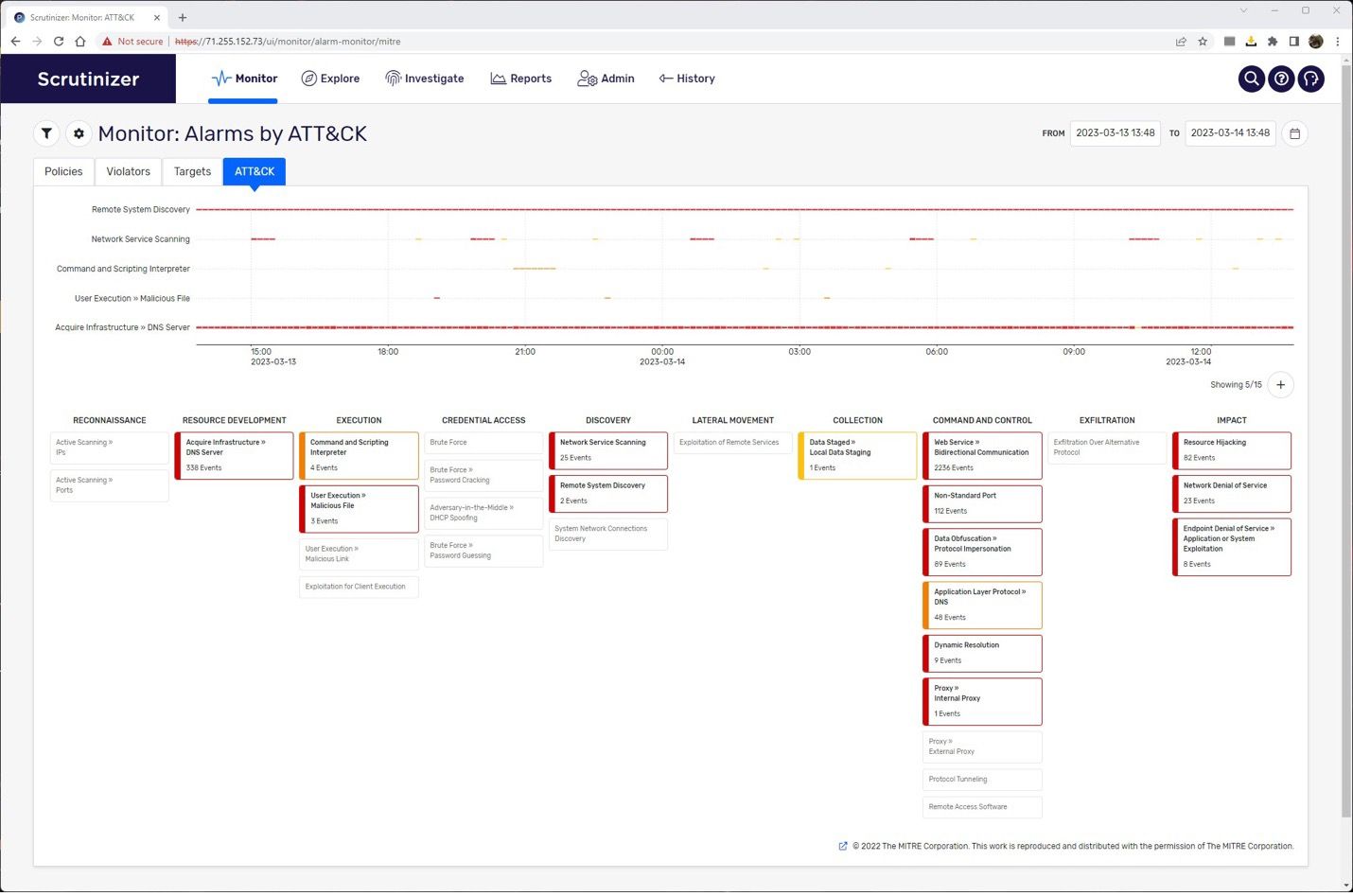Open global search with the magnifier icon

click(1251, 79)
